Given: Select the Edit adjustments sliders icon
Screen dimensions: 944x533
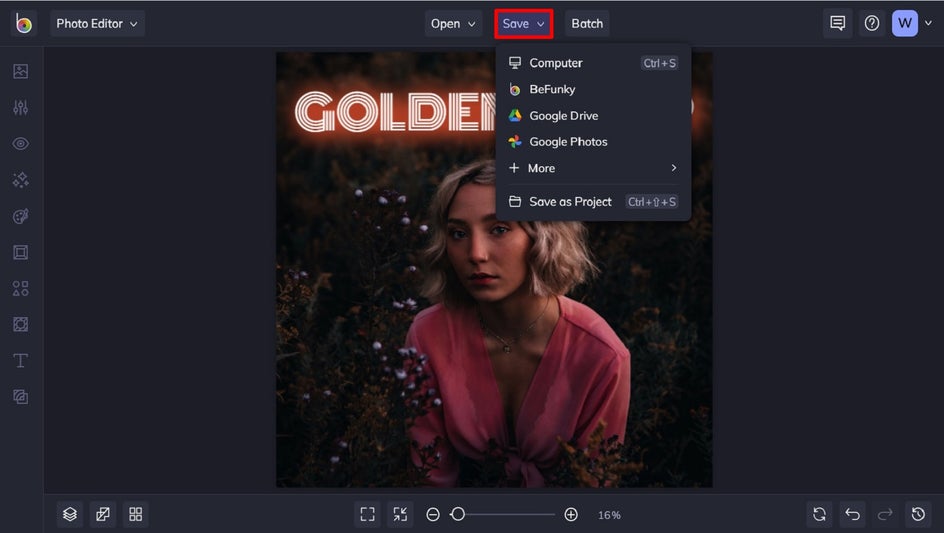Looking at the screenshot, I should (21, 108).
